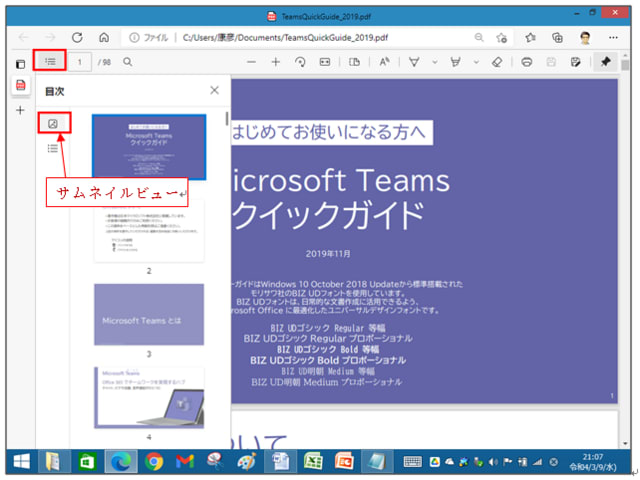Click the browser forward arrow

(50, 38)
